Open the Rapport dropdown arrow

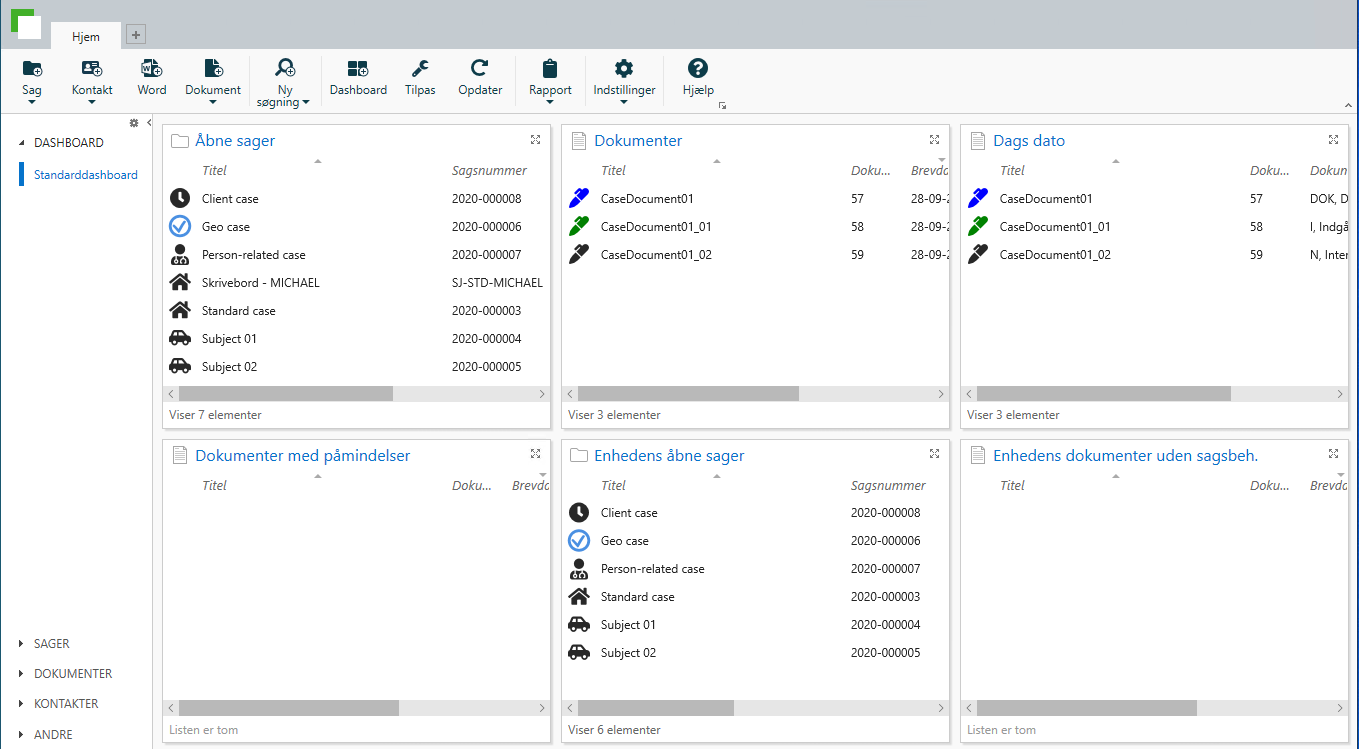pyautogui.click(x=550, y=101)
